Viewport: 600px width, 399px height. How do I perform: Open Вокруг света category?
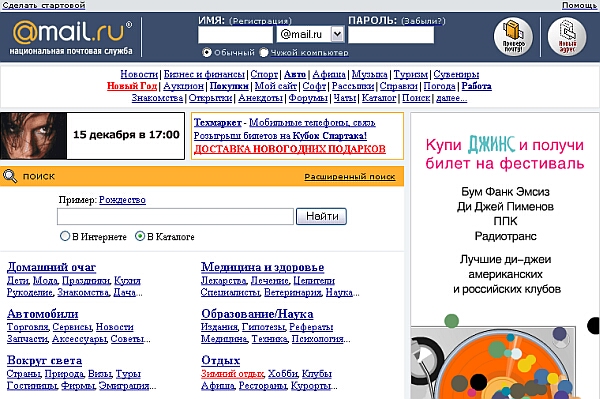pos(44,360)
